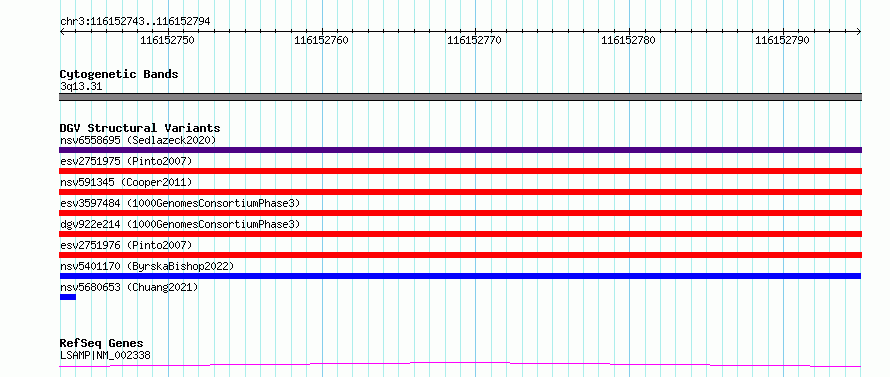
Task: Click the left arrowhead of the ruler
Action: pos(62,32)
